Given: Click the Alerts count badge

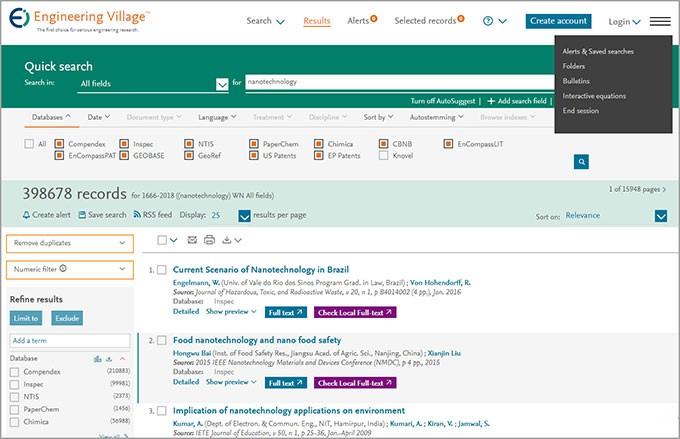Looking at the screenshot, I should [374, 18].
